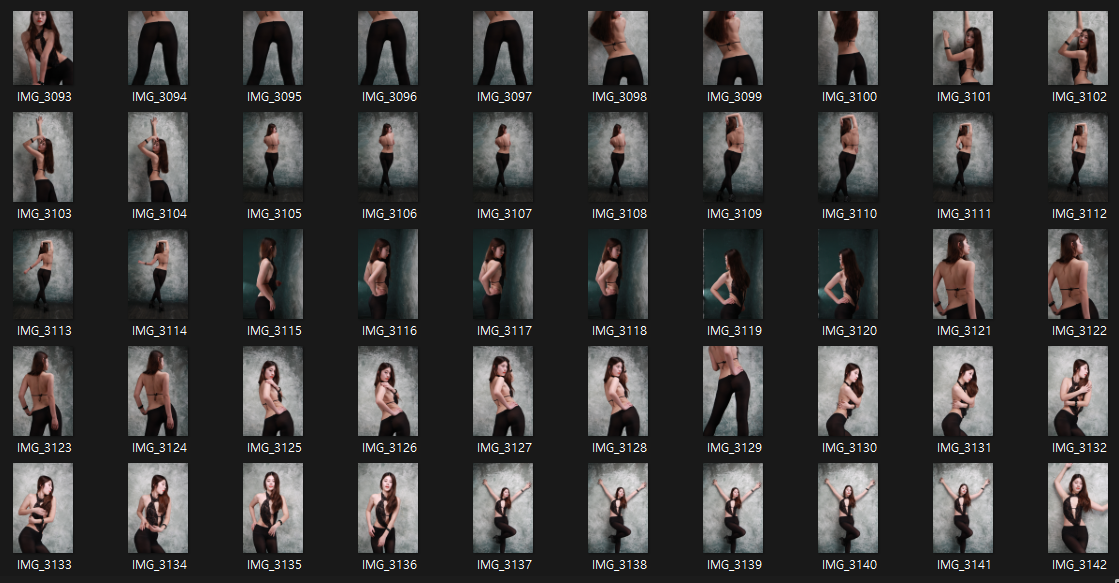
Task: Select the IMG_3098 thumbnail
Action: point(618,48)
